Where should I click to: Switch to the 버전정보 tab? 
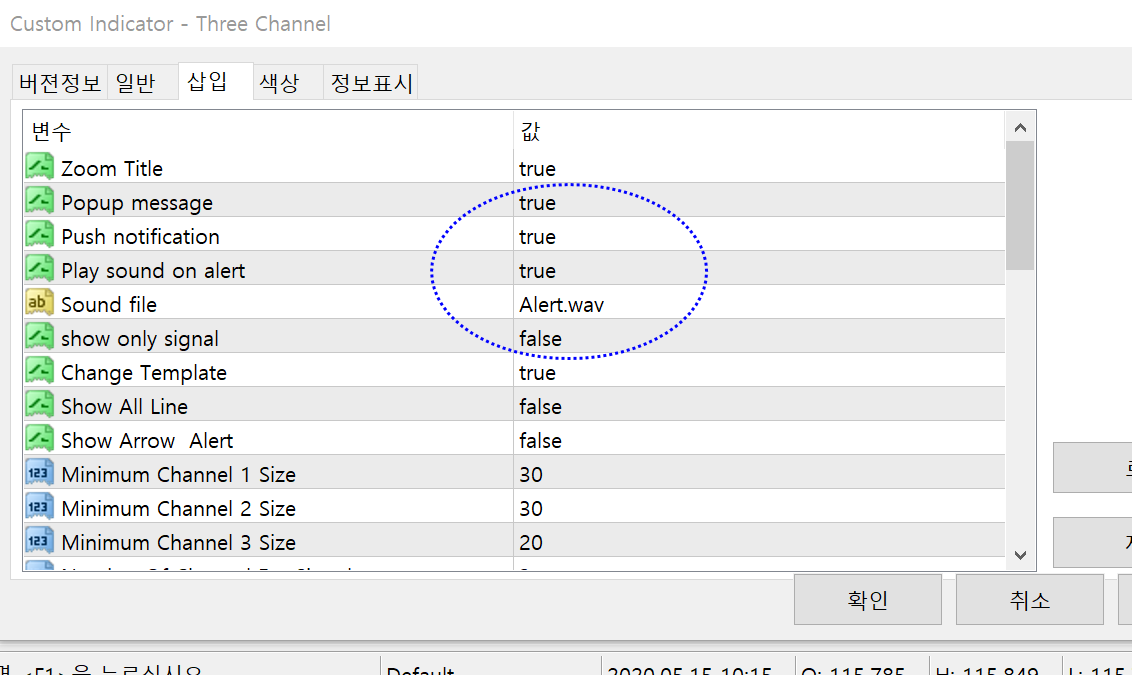[x=60, y=83]
